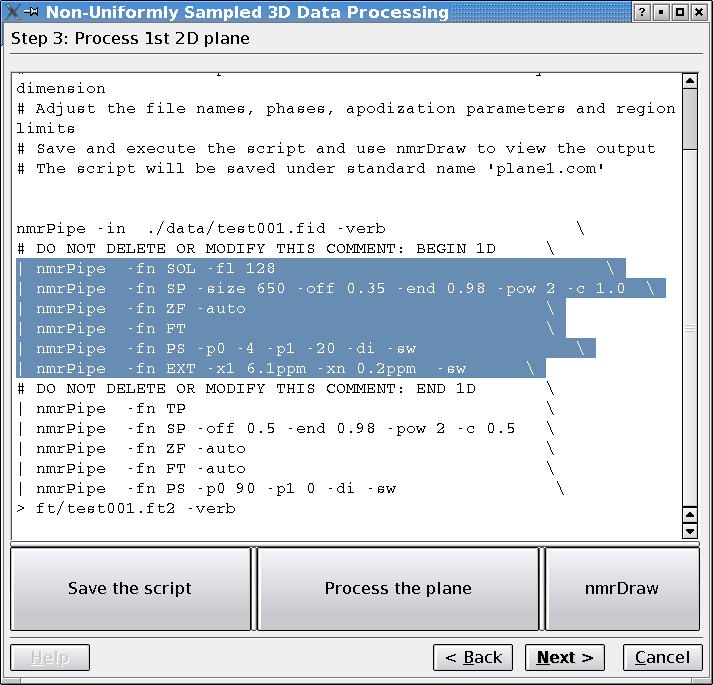Proceed with the Next button

point(564,657)
